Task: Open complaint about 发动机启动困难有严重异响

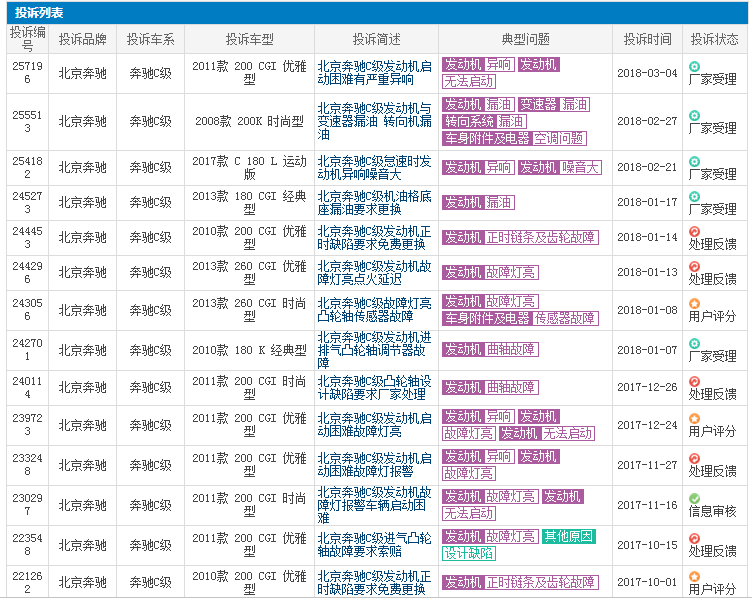Action: point(375,73)
